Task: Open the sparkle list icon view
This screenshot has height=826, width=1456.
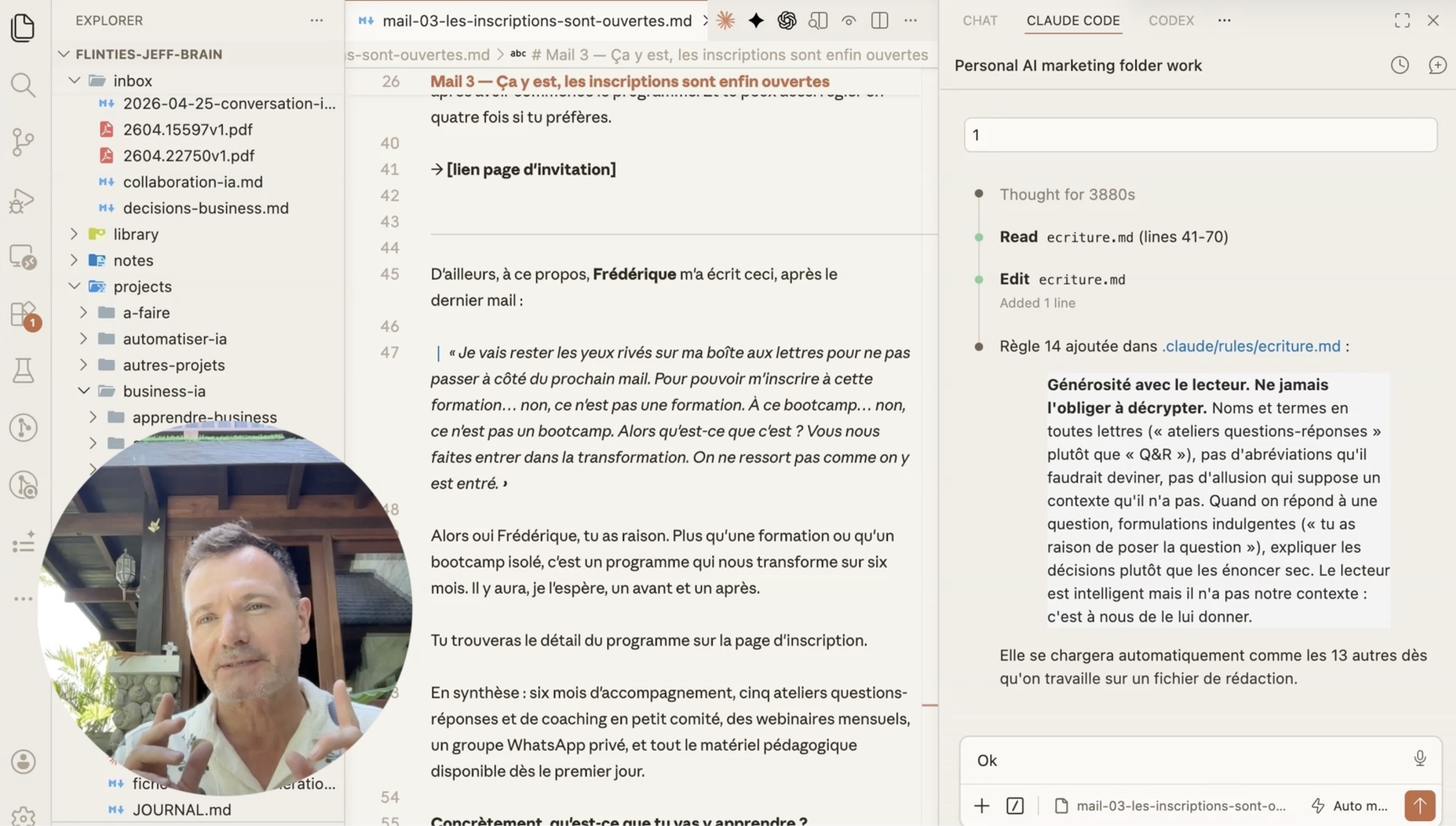Action: coord(23,542)
